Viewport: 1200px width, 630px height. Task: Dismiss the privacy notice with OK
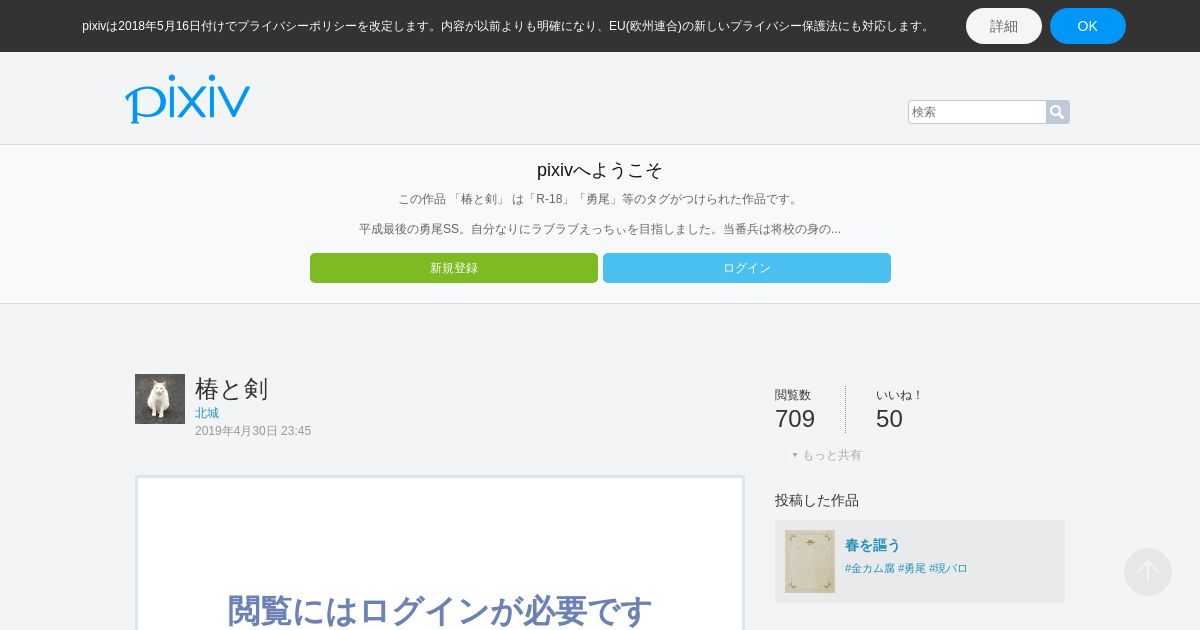click(x=1088, y=26)
